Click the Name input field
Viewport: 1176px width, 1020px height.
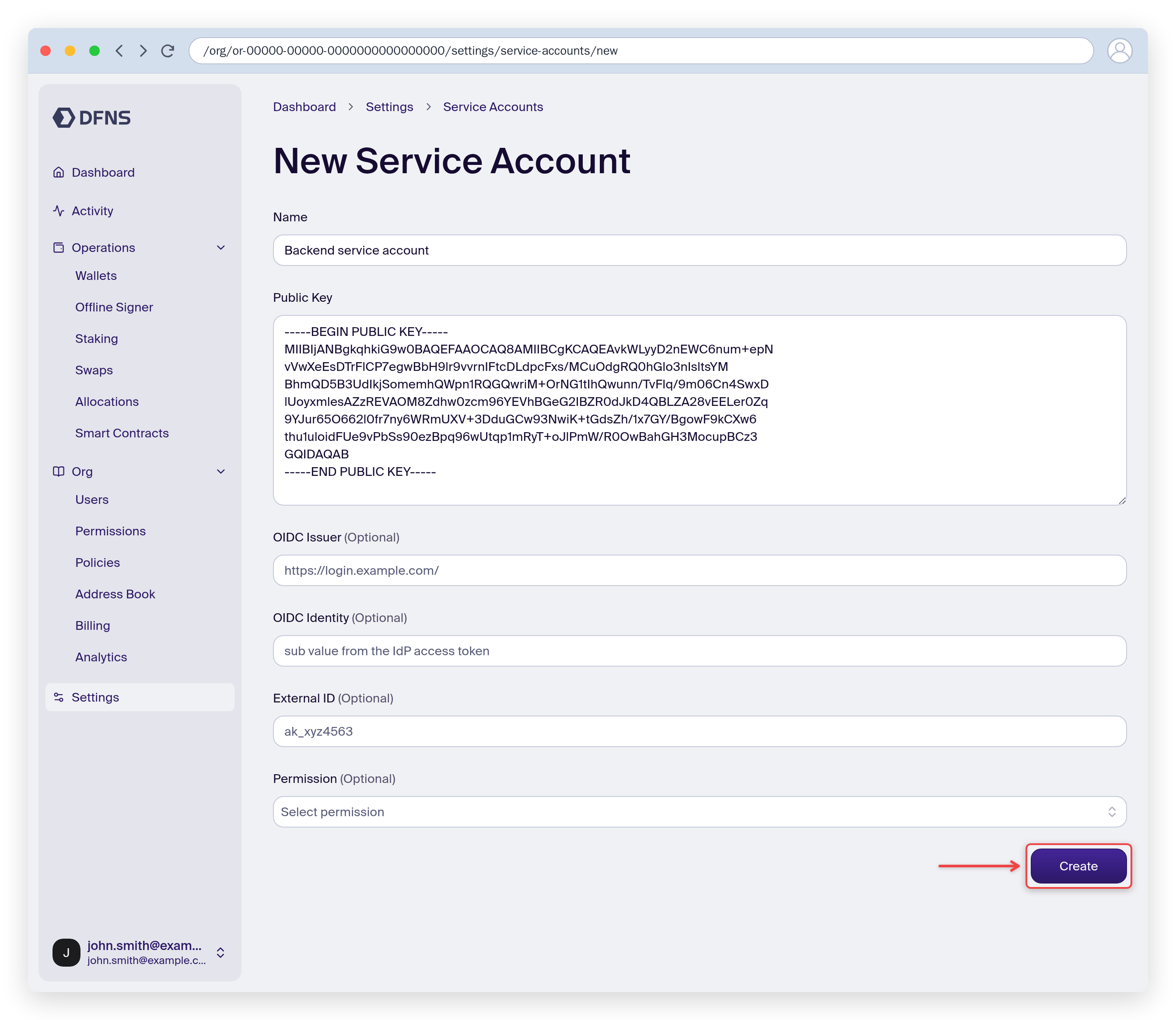699,251
